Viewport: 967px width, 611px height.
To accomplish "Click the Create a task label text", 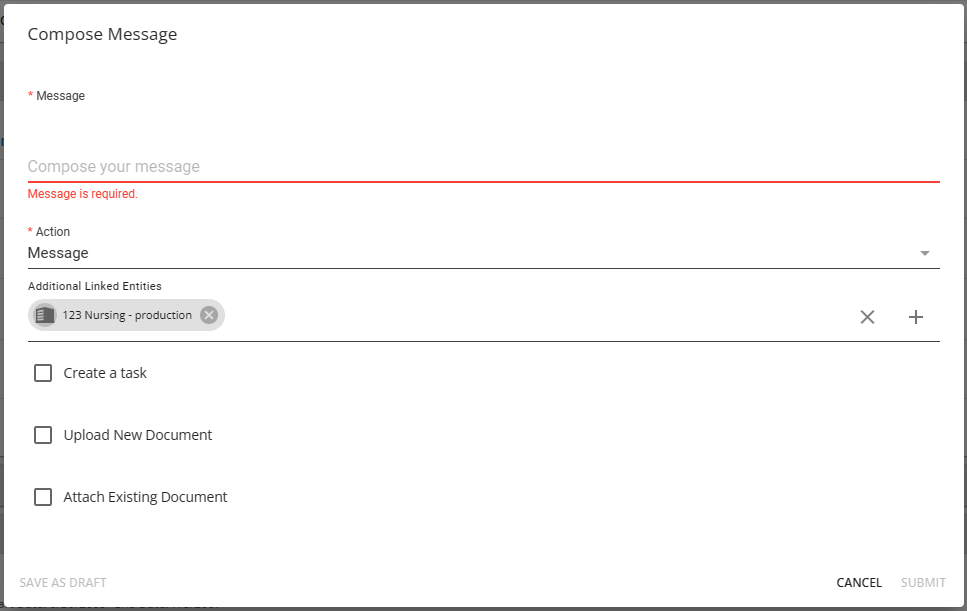I will (x=105, y=373).
